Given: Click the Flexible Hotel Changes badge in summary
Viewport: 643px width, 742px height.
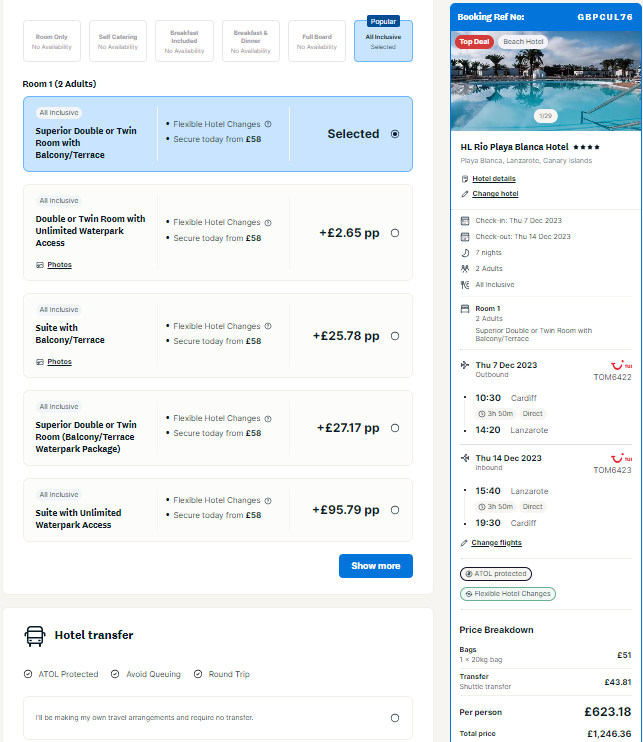Looking at the screenshot, I should [x=508, y=594].
